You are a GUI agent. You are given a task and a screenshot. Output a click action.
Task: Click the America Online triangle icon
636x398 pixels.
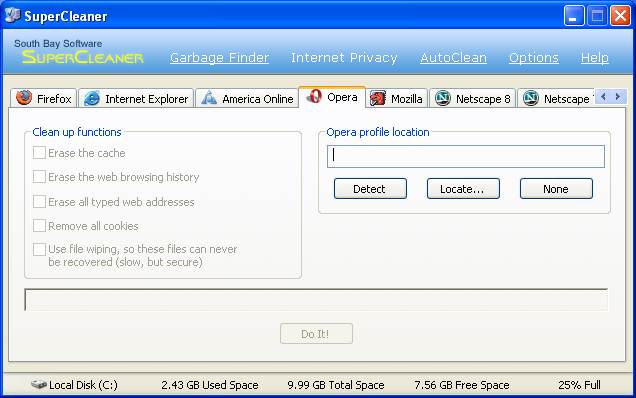coord(209,98)
